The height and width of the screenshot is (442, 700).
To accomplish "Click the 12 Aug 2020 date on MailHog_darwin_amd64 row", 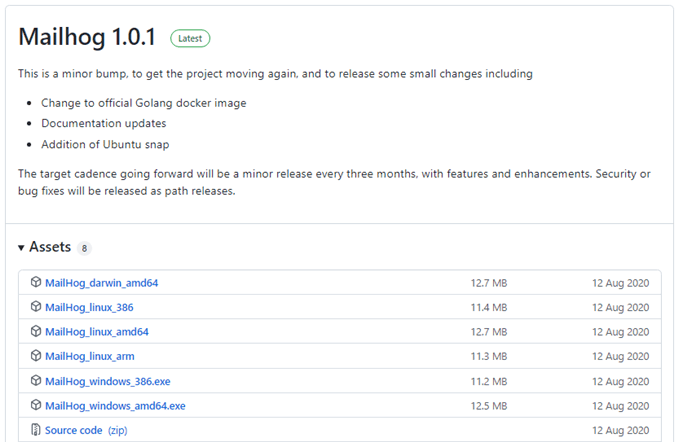I will click(621, 283).
